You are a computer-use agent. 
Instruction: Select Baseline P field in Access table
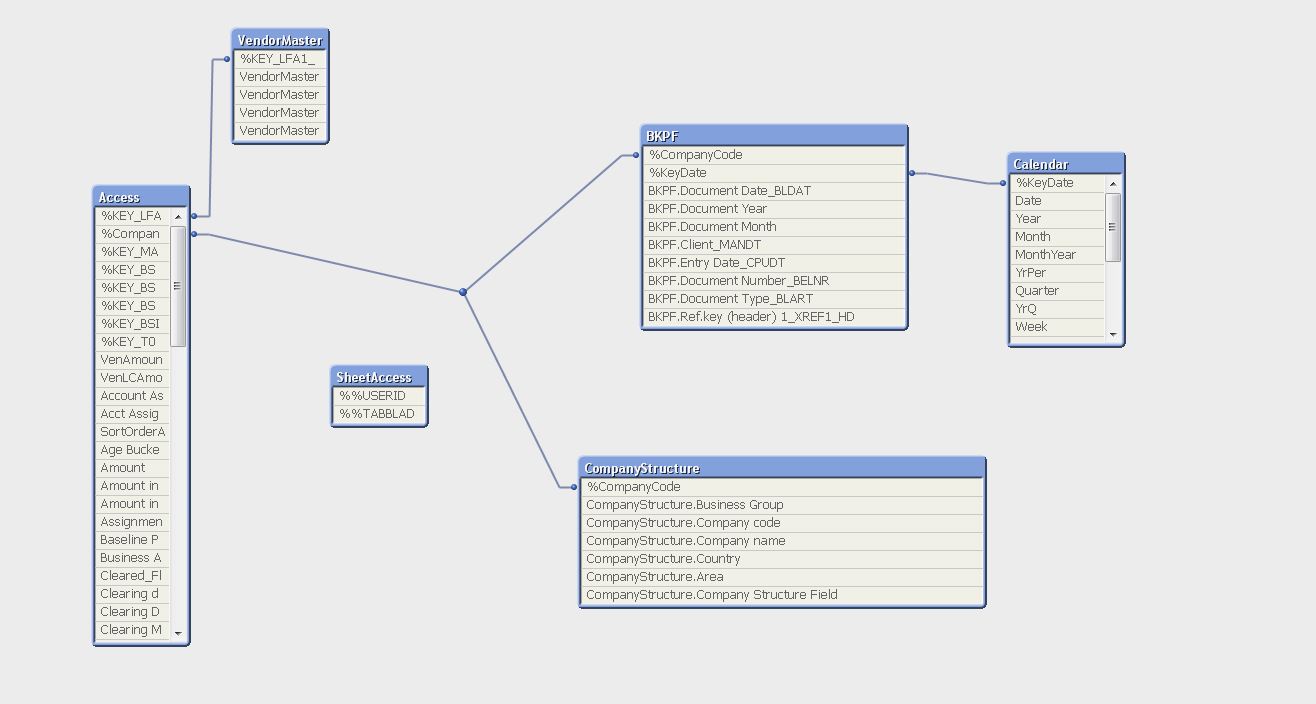click(x=134, y=540)
